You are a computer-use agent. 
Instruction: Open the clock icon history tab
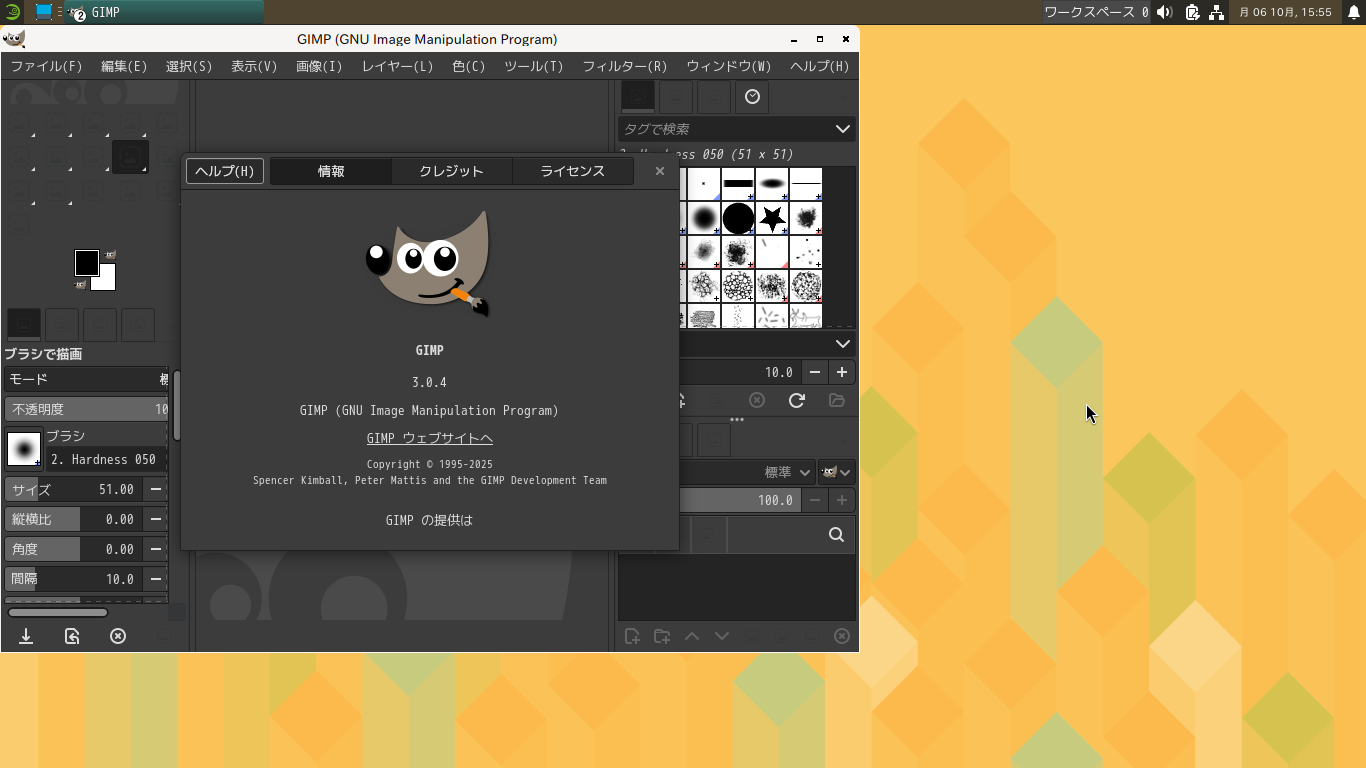752,97
